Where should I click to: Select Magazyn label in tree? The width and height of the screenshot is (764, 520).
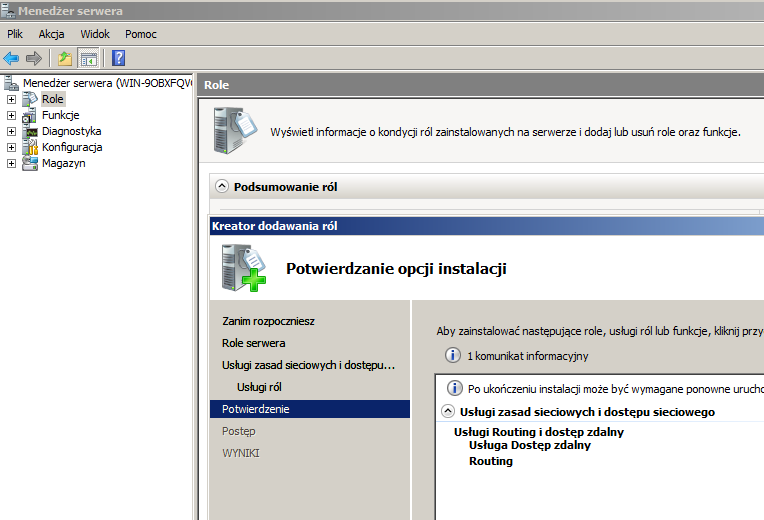[x=63, y=163]
